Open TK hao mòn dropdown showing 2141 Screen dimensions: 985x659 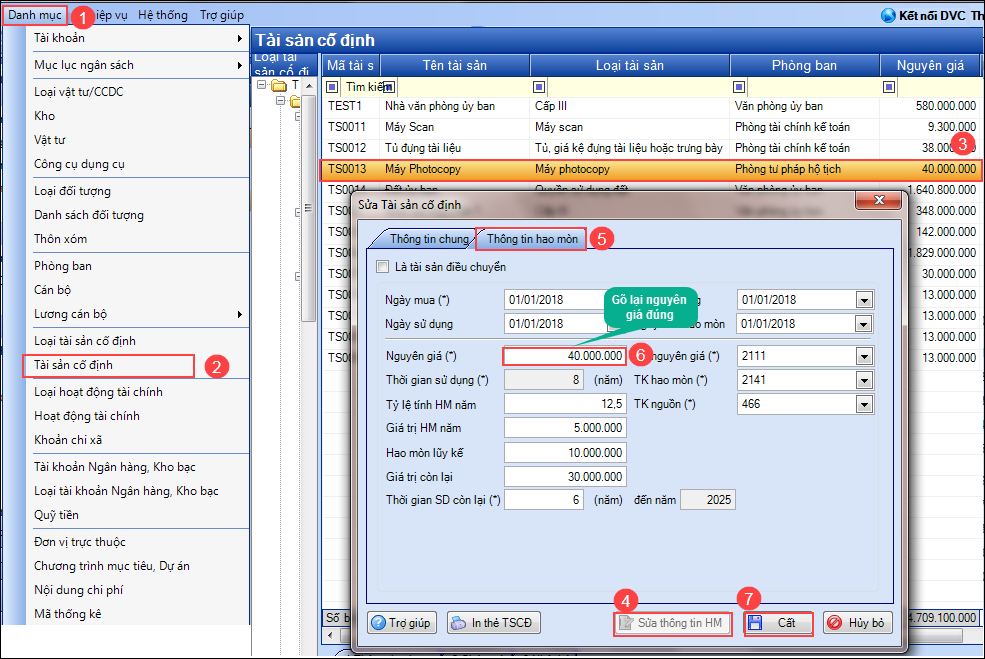tap(864, 380)
